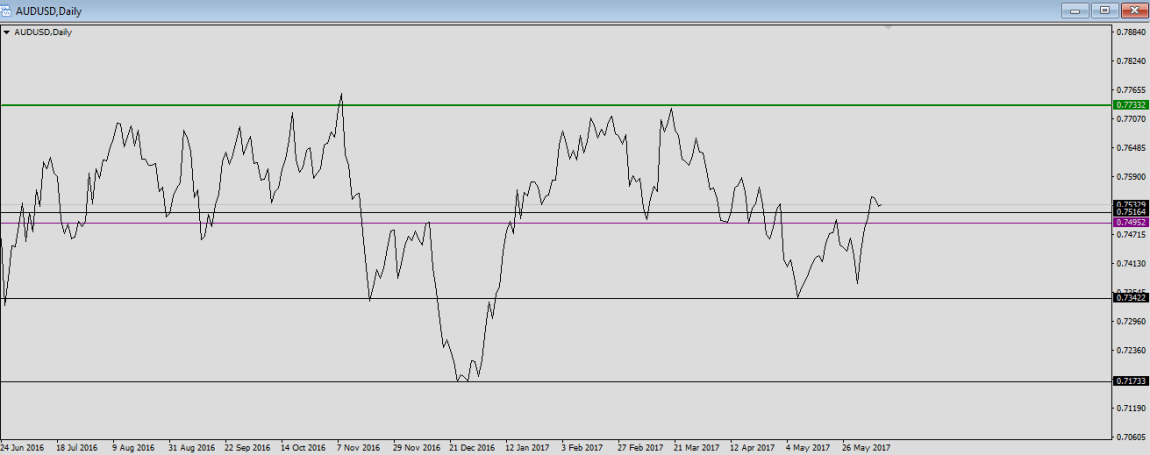Maximize the AUDUSD,Daily chart window
Viewport: 1150px width, 455px height.
tap(1104, 10)
